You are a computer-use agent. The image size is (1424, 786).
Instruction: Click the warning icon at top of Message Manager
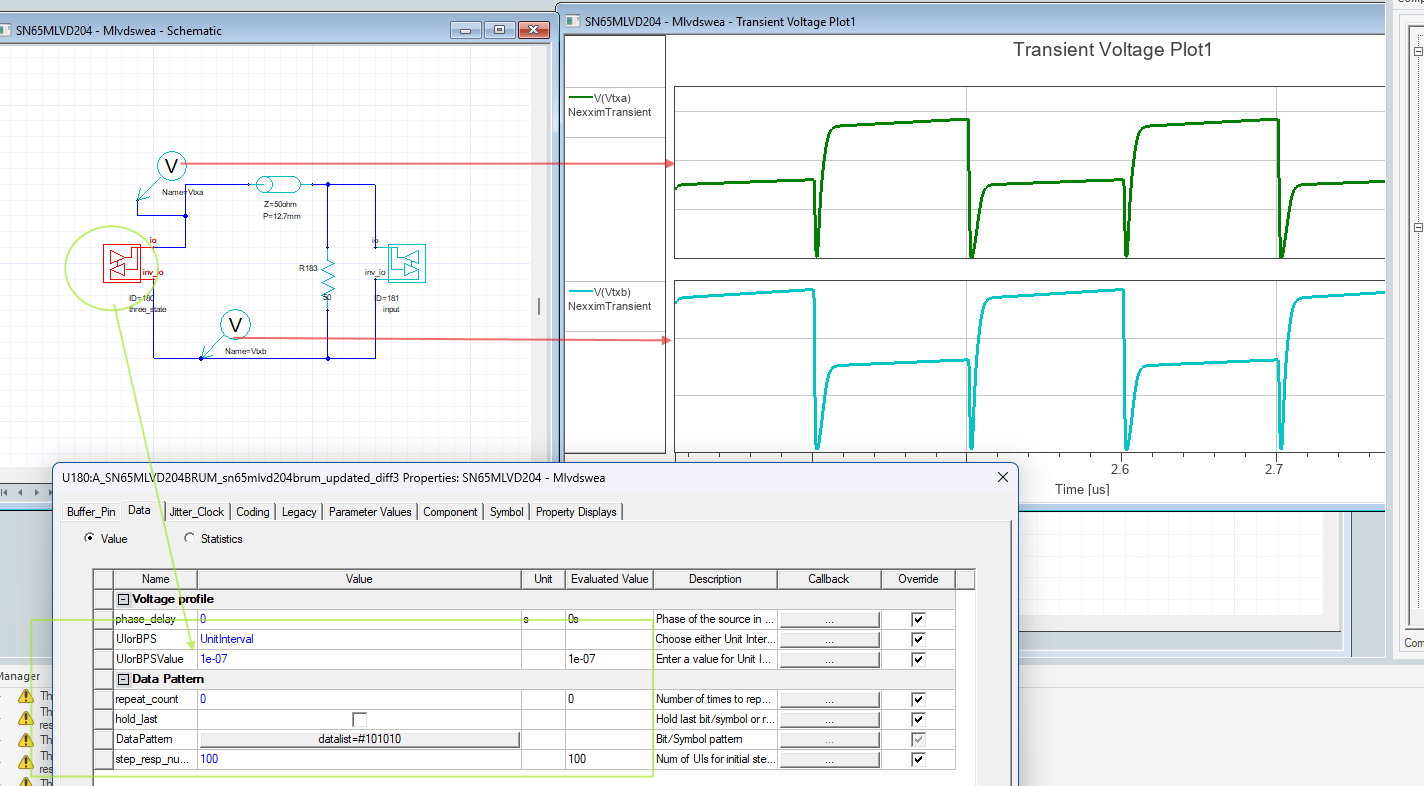pyautogui.click(x=25, y=697)
